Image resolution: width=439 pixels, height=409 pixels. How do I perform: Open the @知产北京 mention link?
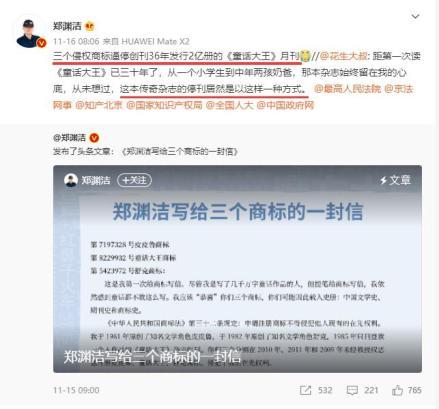(x=99, y=105)
